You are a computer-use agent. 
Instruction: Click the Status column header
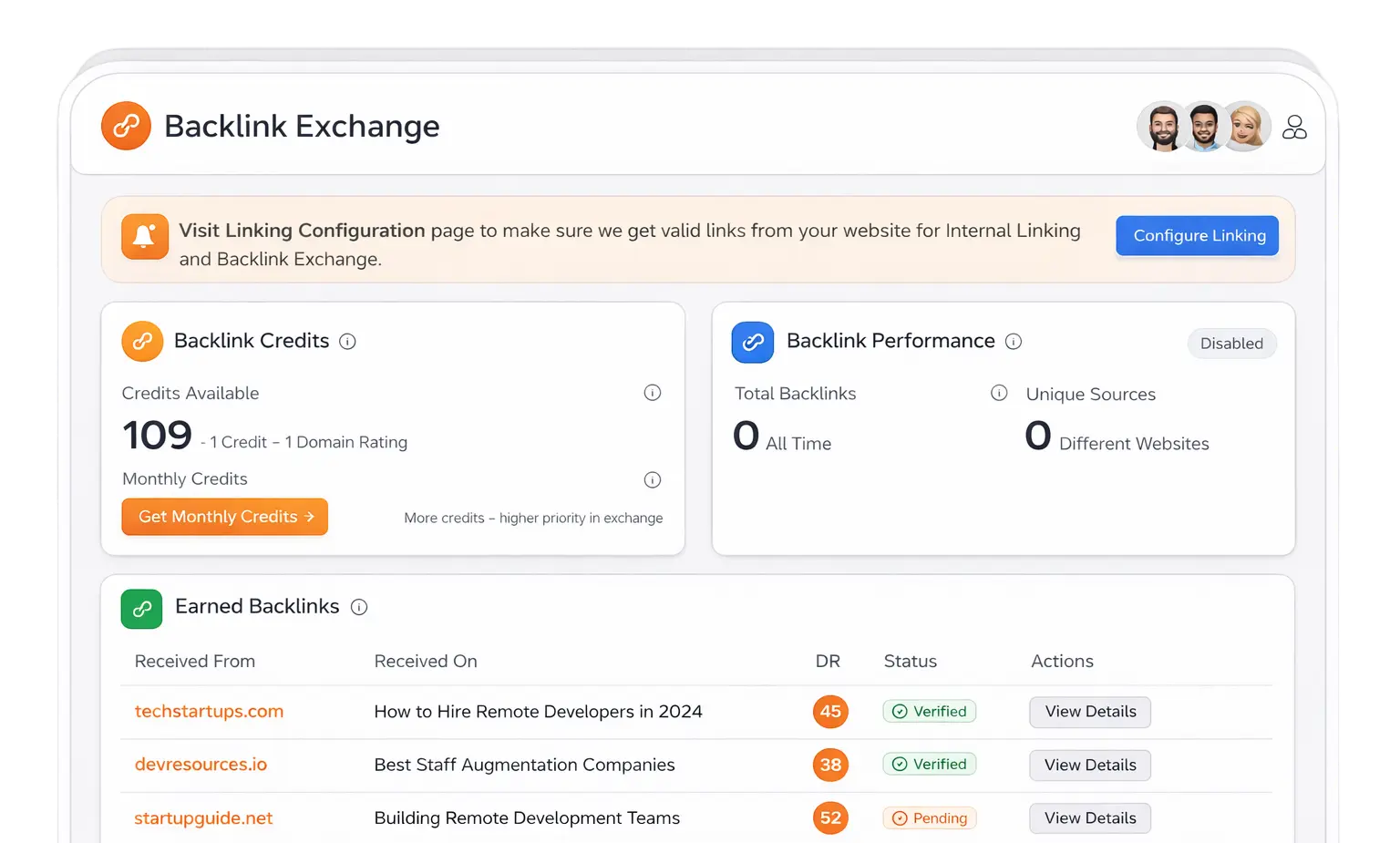pos(910,662)
